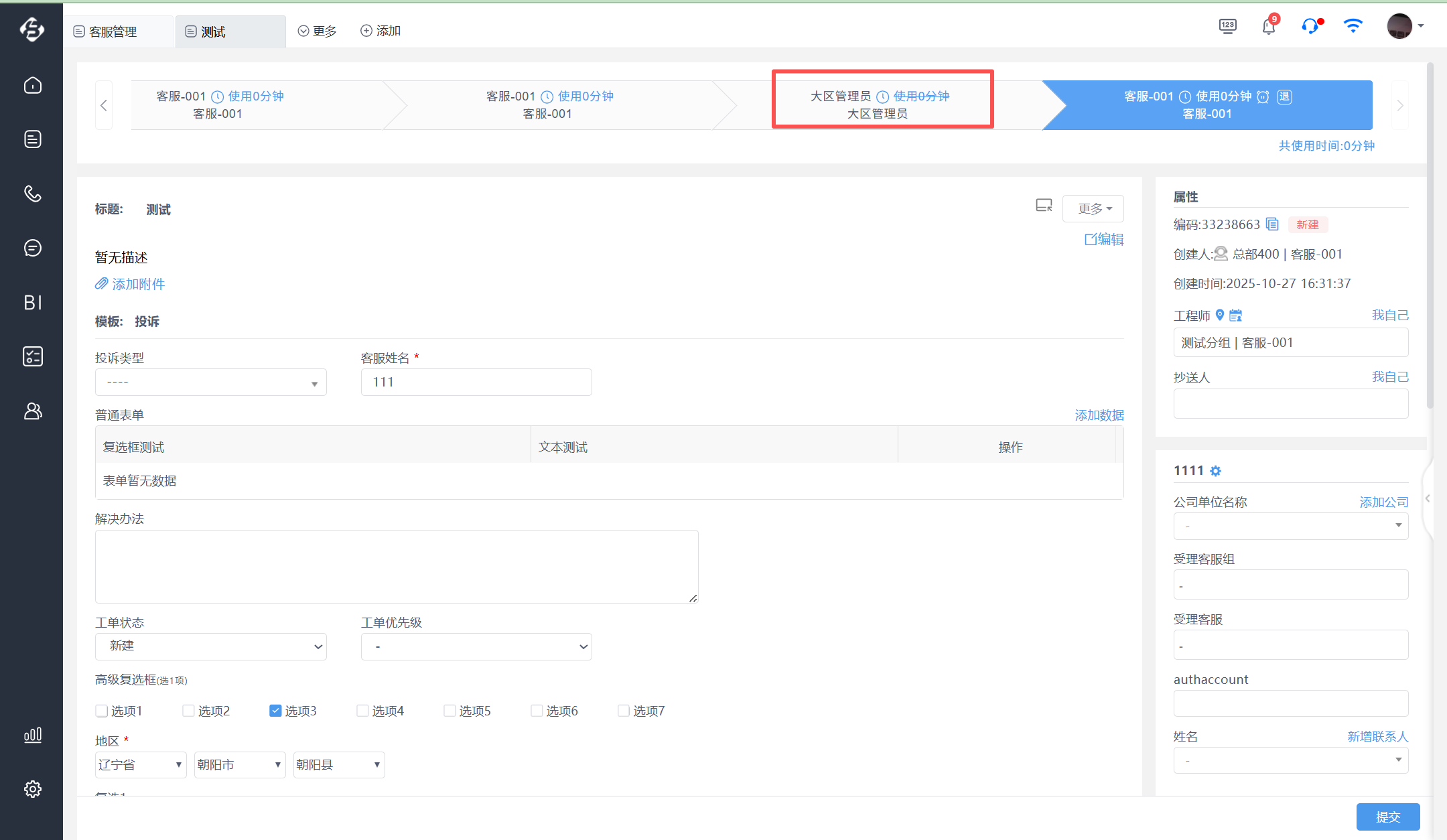Open the 辽宁省 province dropdown

(141, 765)
